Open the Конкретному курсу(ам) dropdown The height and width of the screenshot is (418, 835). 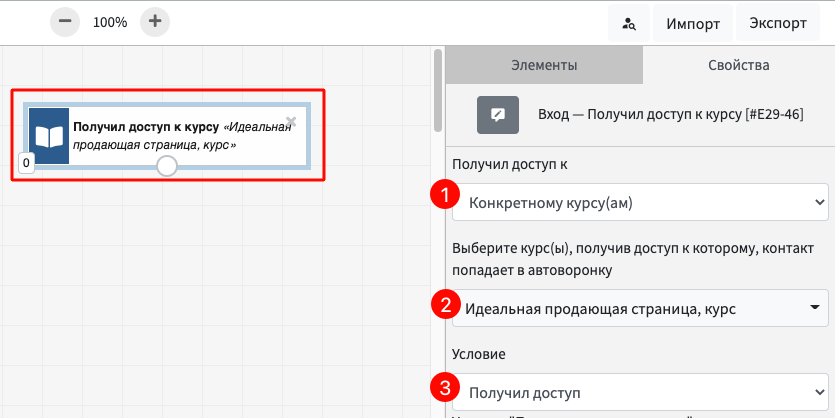point(640,204)
